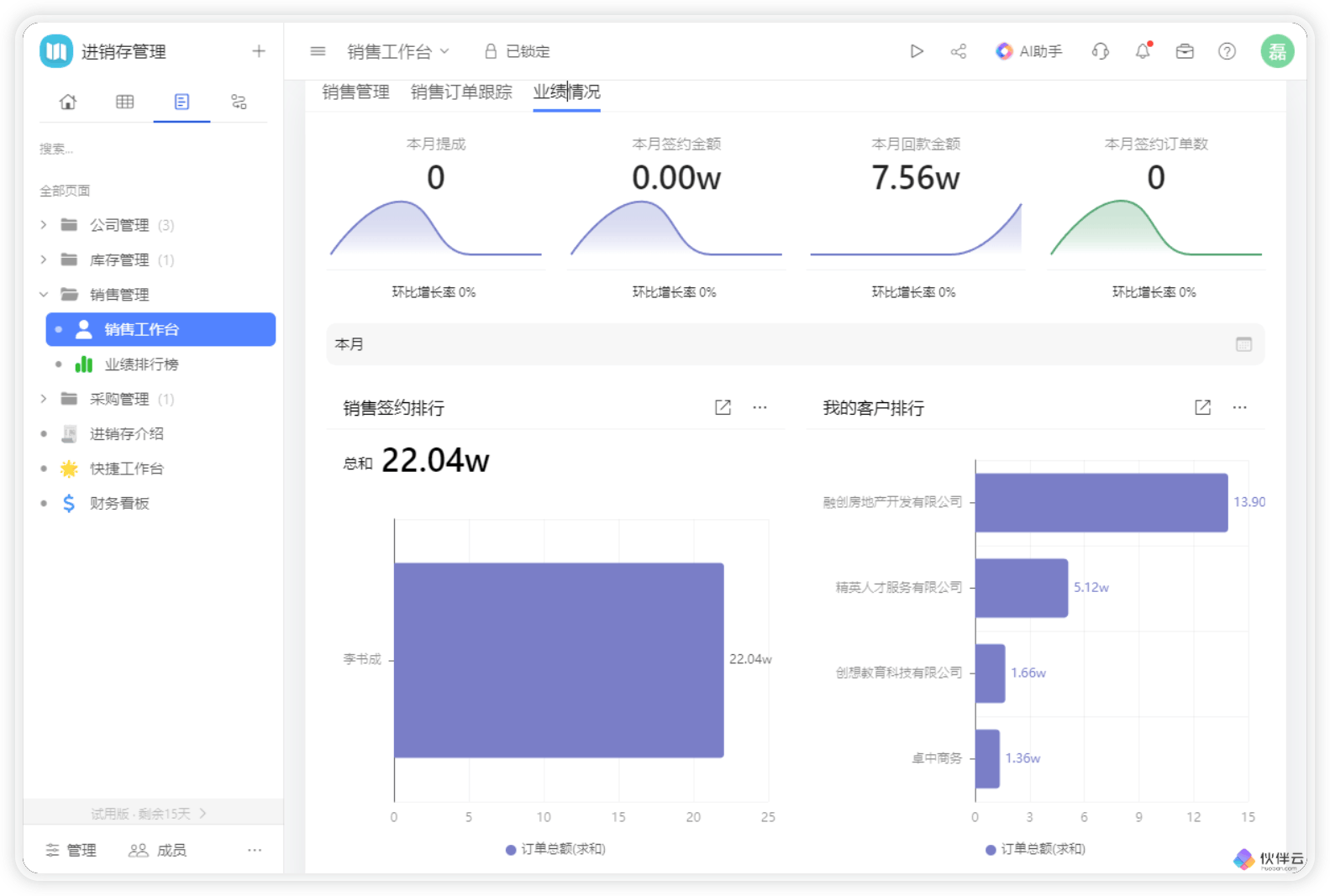
Task: Click the 进销存介绍 document icon
Action: 69,433
